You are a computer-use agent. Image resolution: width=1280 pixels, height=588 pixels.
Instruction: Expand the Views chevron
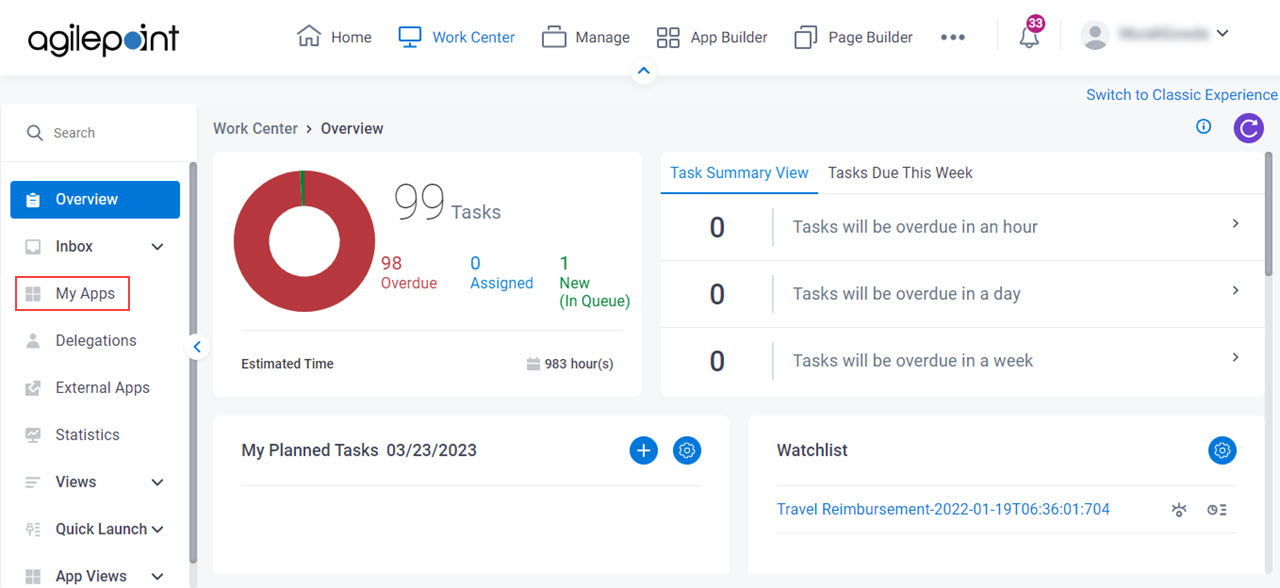pos(157,482)
